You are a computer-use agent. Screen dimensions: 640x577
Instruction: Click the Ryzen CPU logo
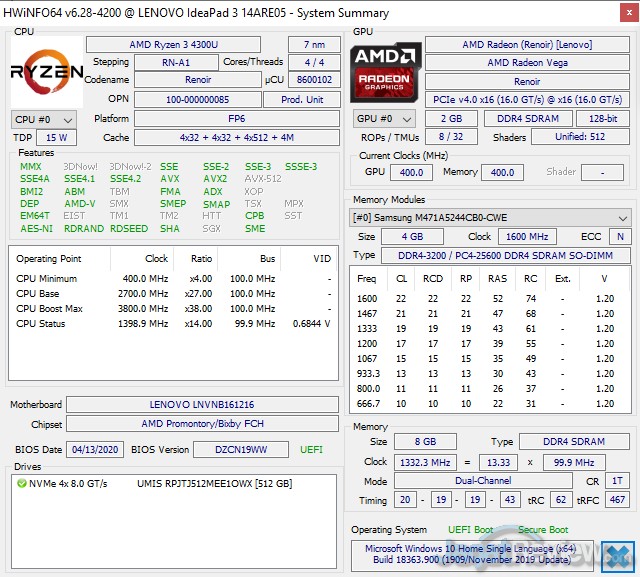click(x=46, y=72)
